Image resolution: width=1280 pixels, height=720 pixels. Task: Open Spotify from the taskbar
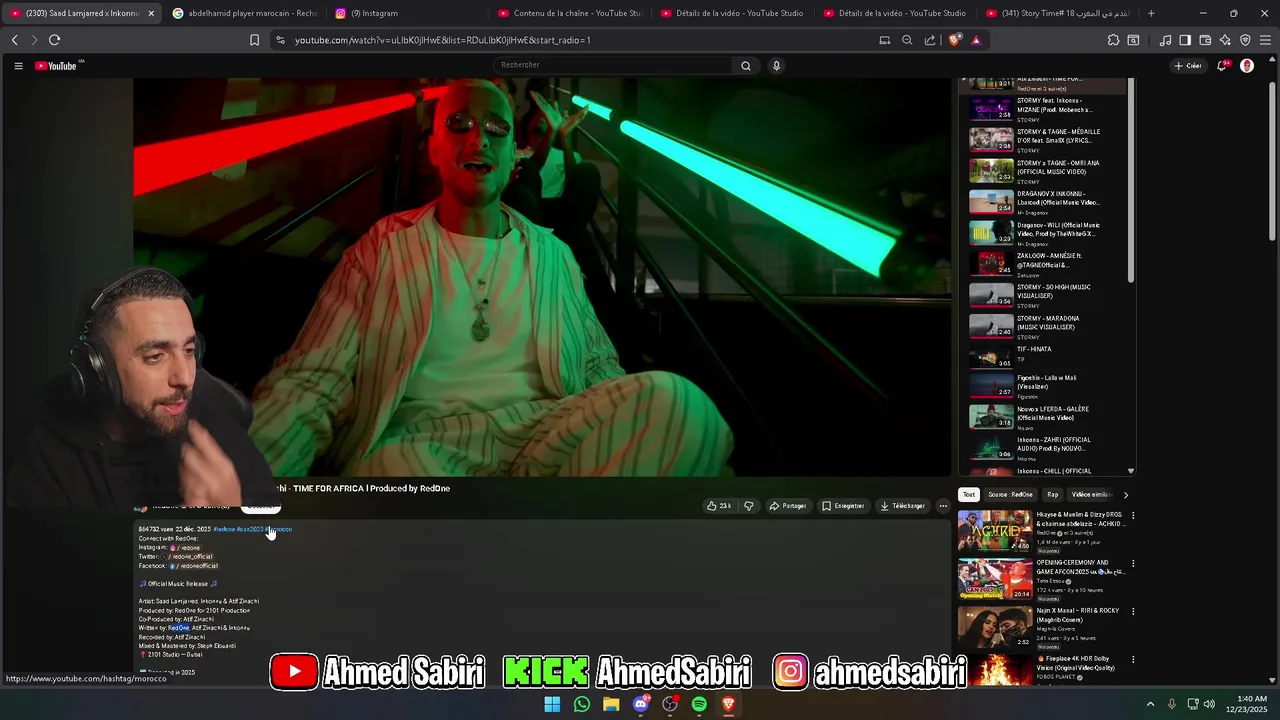[699, 704]
